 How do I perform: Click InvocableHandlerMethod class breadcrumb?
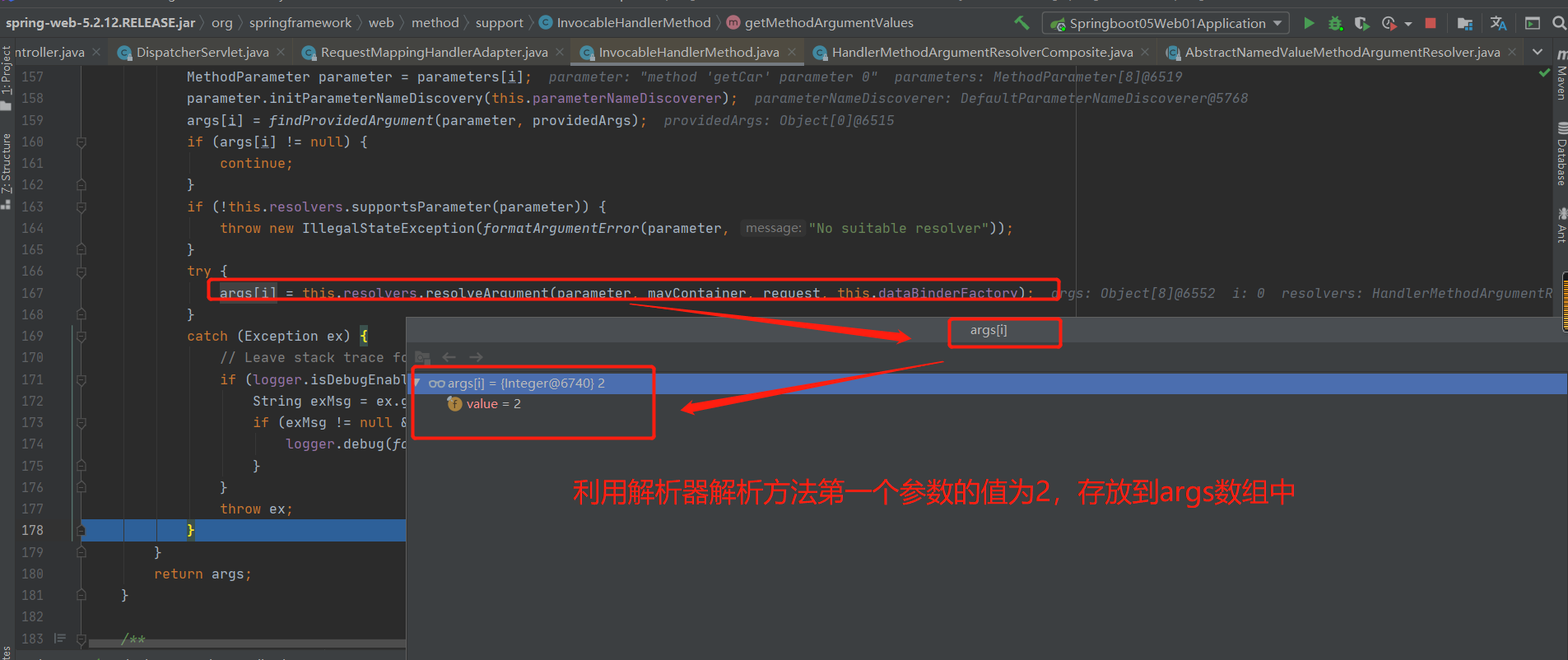pos(625,23)
